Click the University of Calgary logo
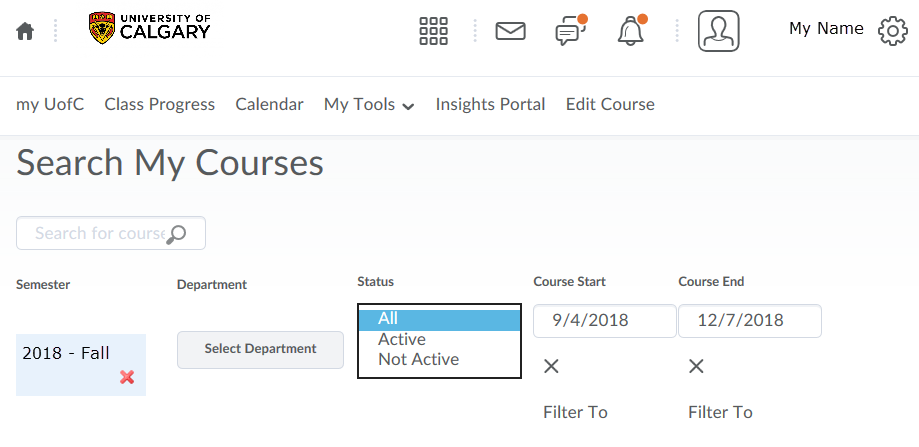Screen dimensions: 919x447 point(149,28)
